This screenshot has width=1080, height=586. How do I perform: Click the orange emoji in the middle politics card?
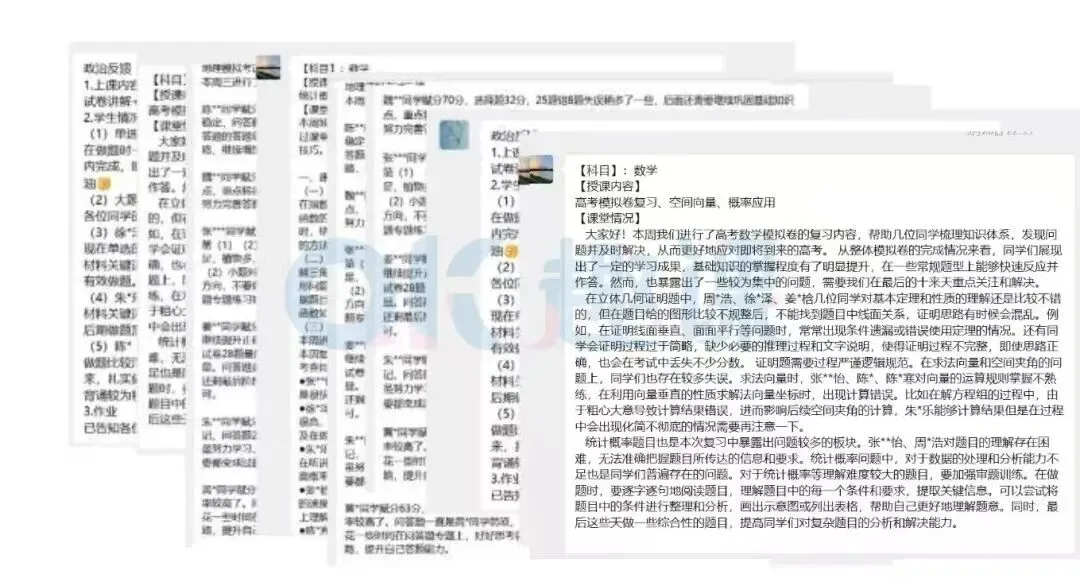(x=512, y=252)
